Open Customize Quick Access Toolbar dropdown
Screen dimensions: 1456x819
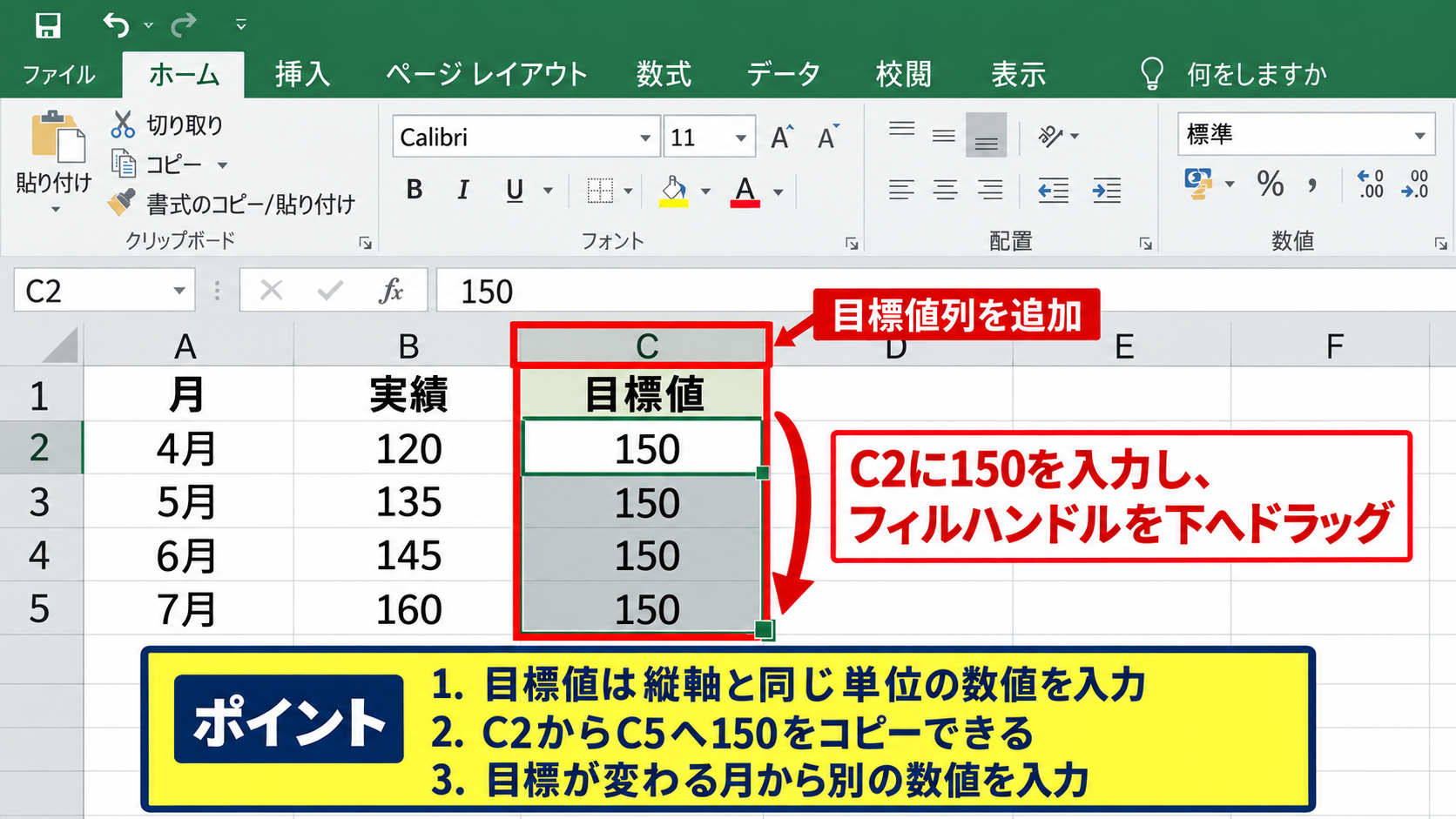(x=241, y=25)
